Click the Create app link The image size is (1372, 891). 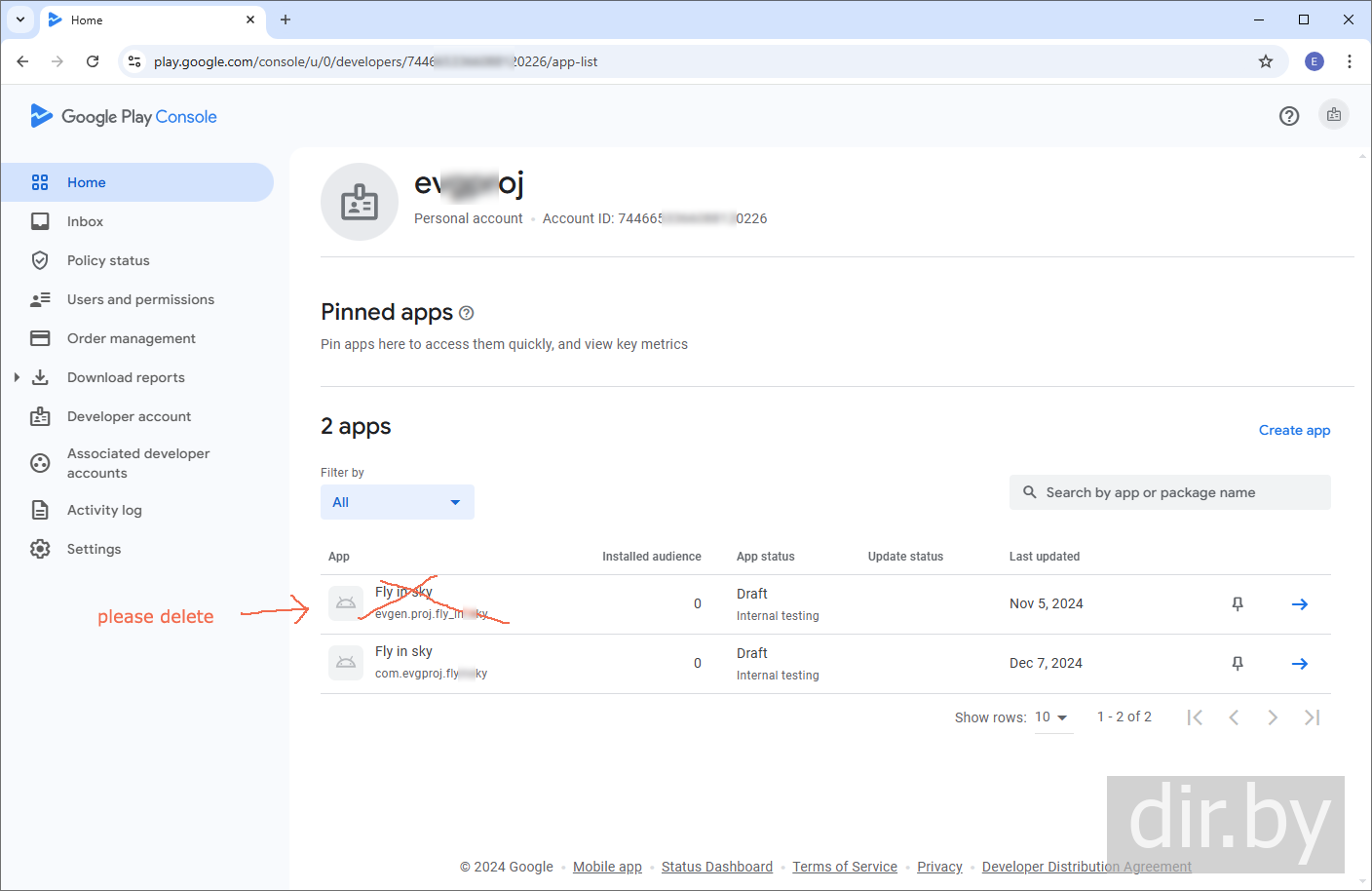coord(1293,430)
